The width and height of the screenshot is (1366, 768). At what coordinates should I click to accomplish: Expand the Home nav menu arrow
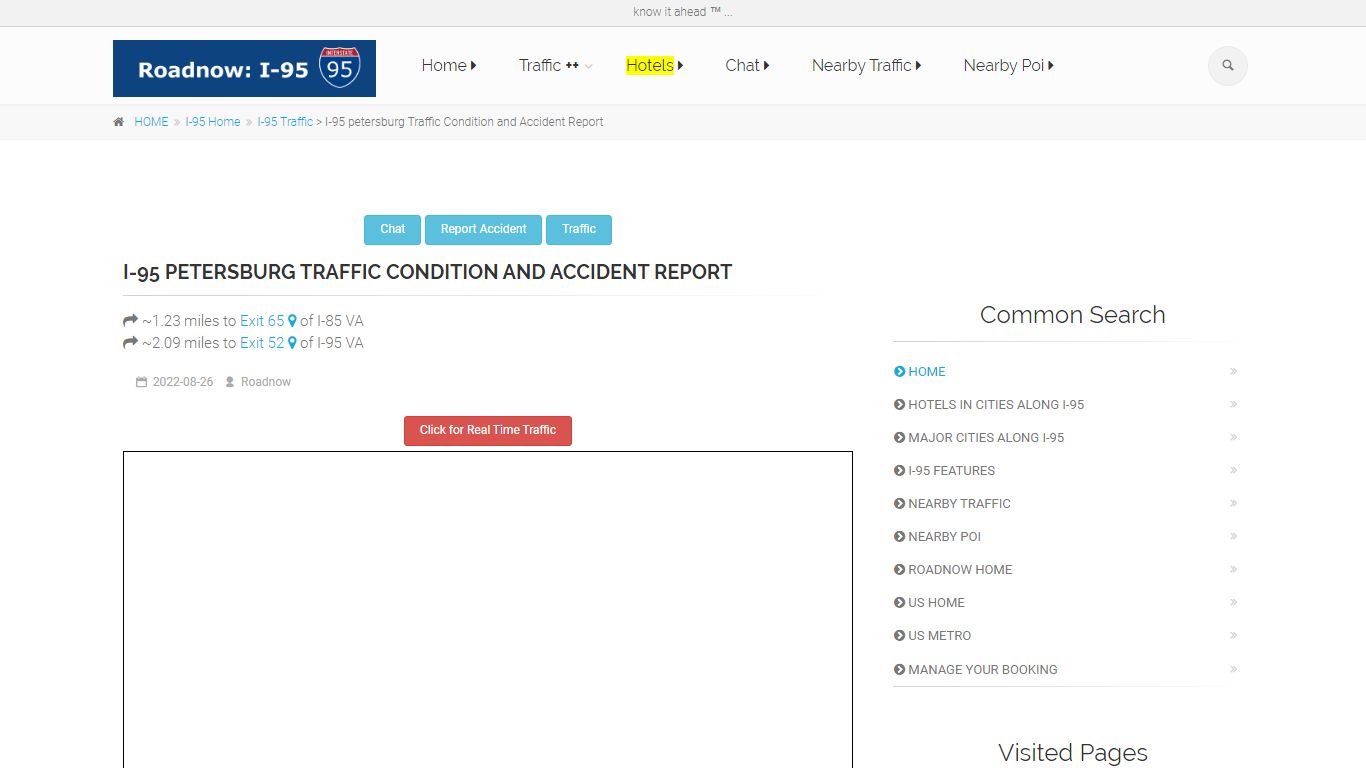coord(474,66)
